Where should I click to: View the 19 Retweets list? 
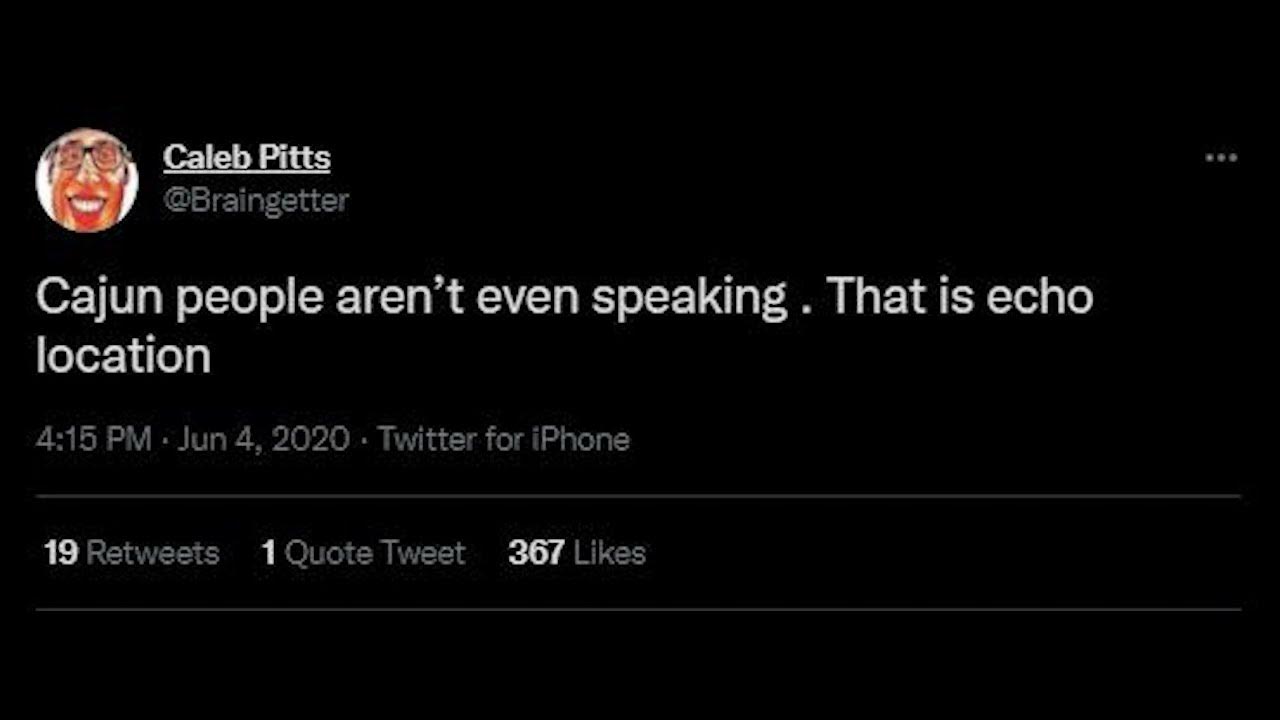[131, 553]
